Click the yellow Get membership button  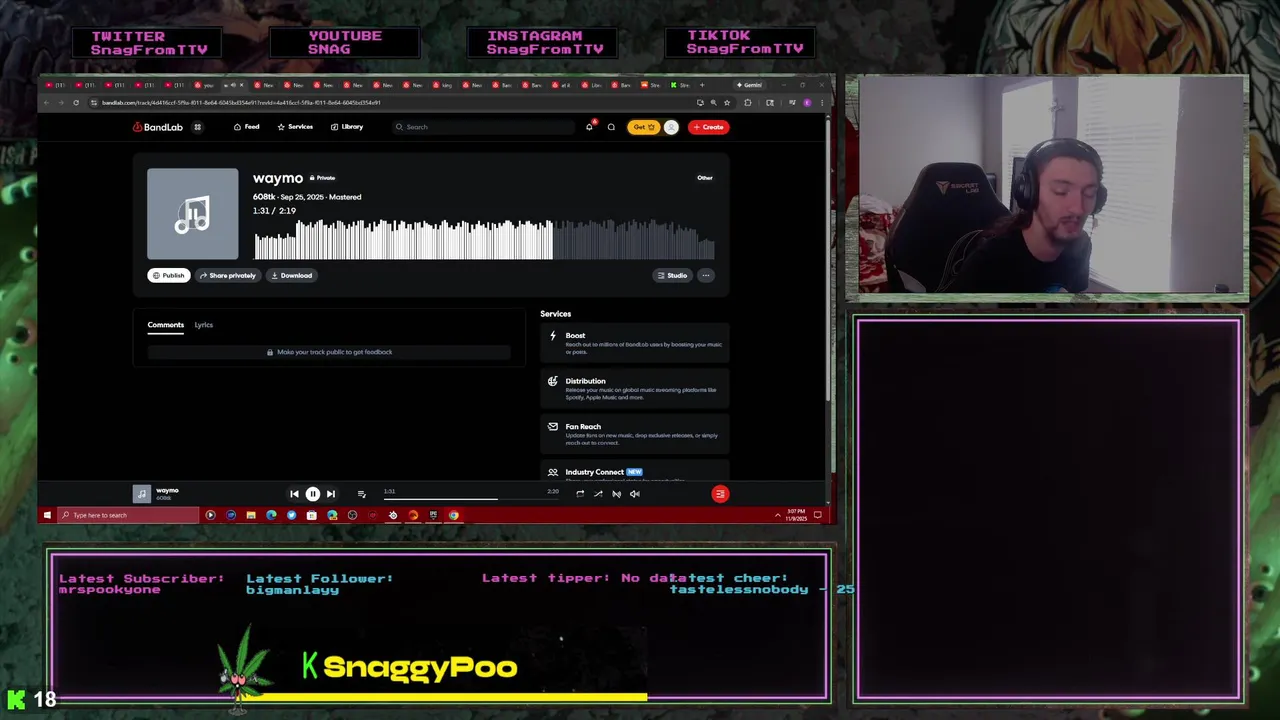click(x=643, y=127)
